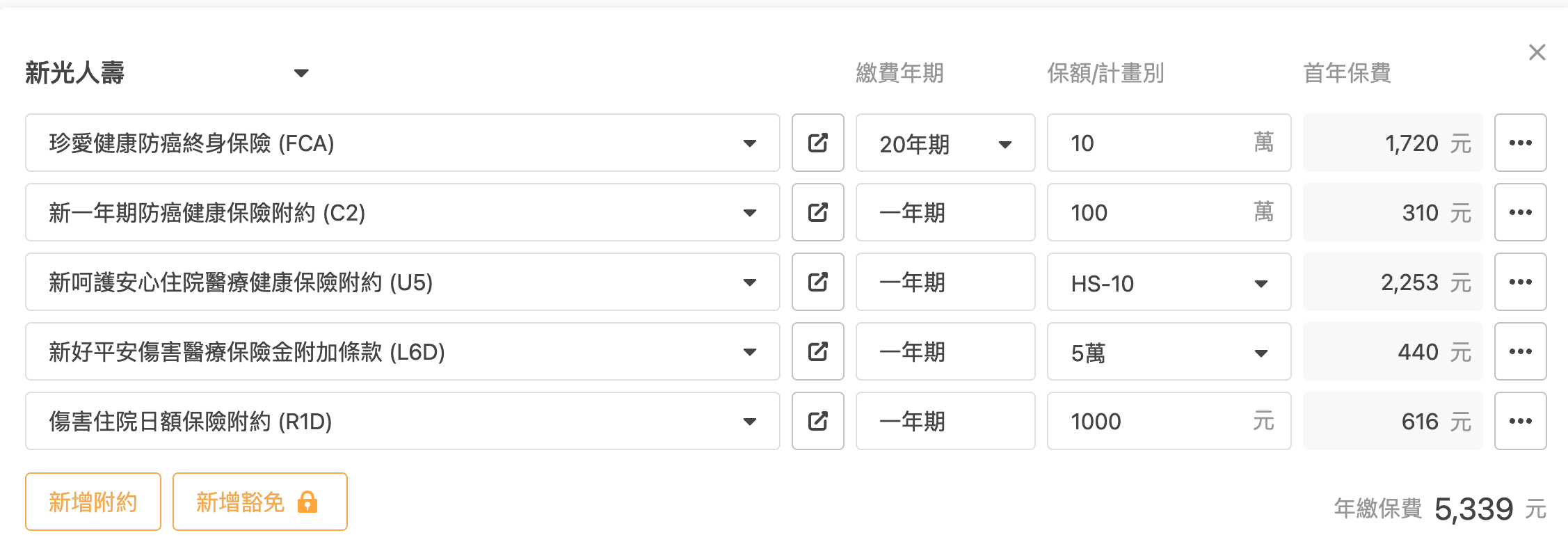The width and height of the screenshot is (1568, 558).
Task: Open external link for 新呵護安心住院醫療健康保險附約 (U5)
Action: coord(817,282)
